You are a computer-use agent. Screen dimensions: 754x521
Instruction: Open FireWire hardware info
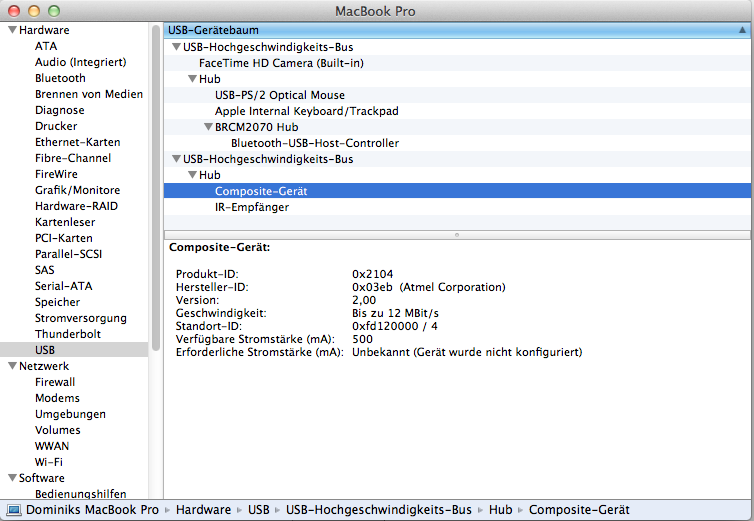(x=56, y=174)
